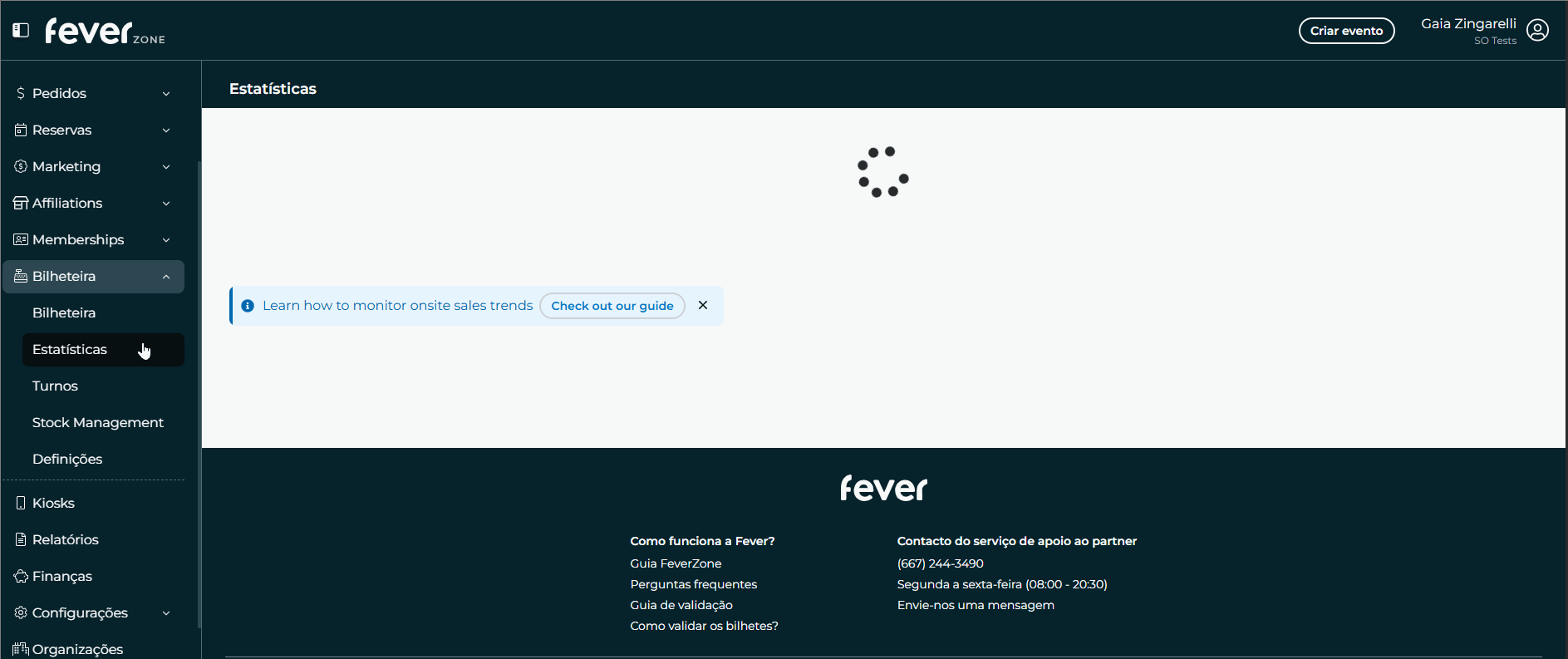Expand the Affiliations menu chevron
This screenshot has height=659, width=1568.
click(x=166, y=204)
